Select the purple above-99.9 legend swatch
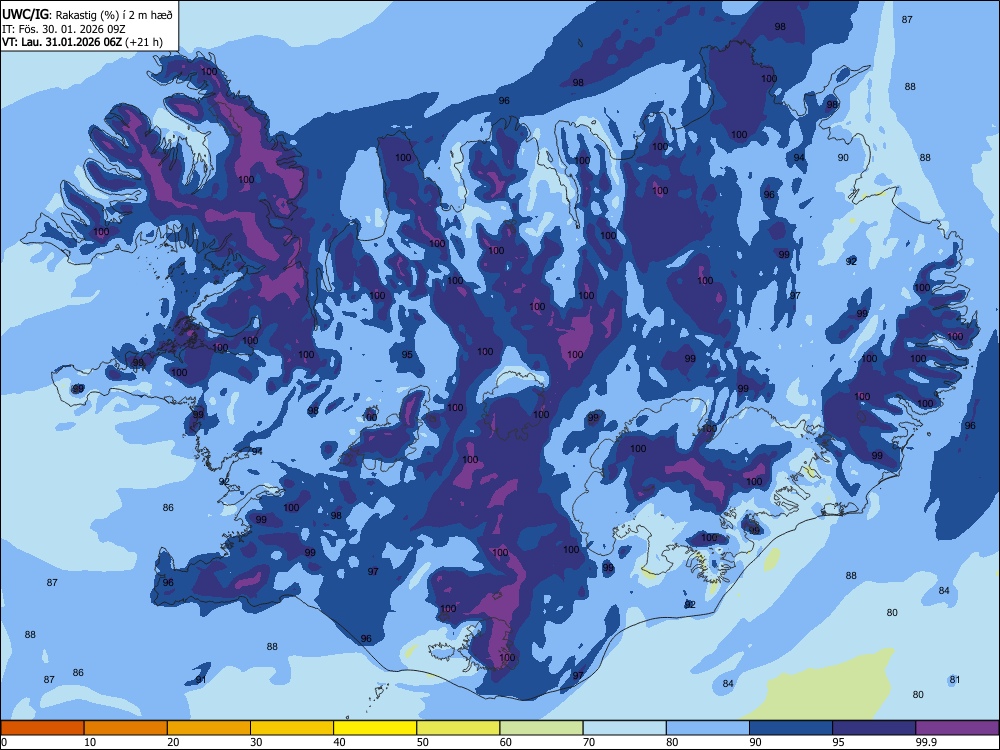The width and height of the screenshot is (1000, 750). [x=958, y=728]
